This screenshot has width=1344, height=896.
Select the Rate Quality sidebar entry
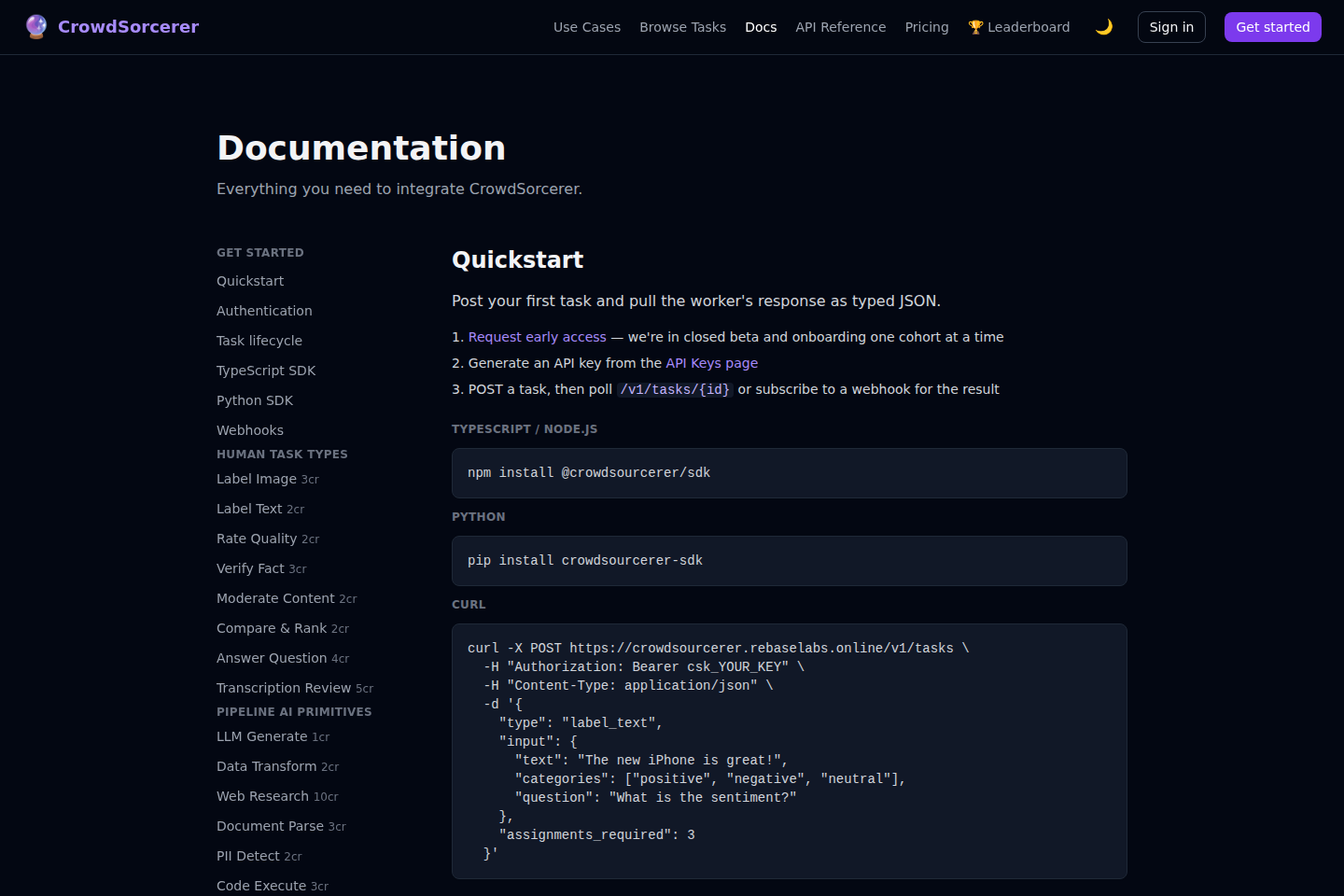point(268,539)
